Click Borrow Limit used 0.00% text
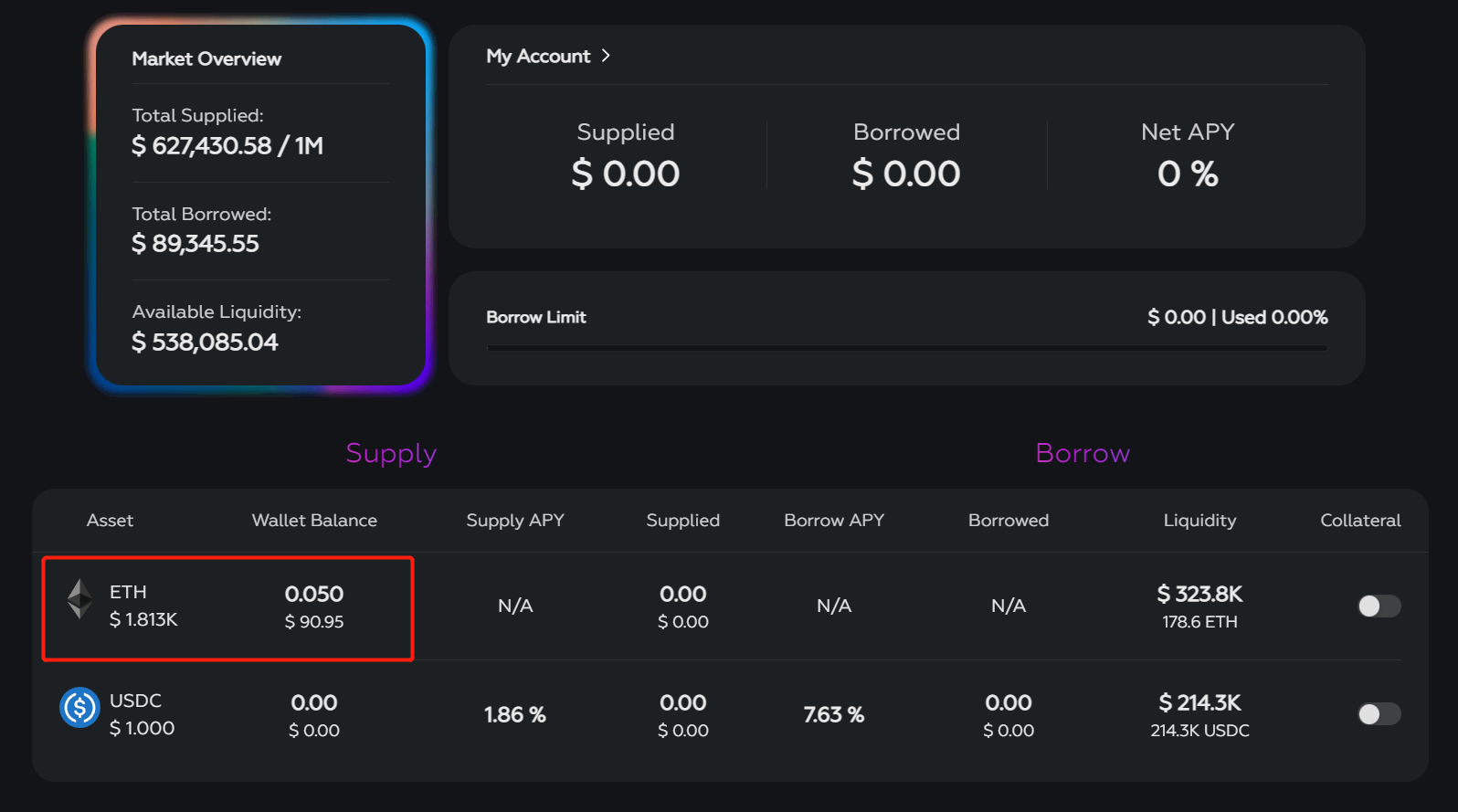The image size is (1458, 812). coord(1274,317)
